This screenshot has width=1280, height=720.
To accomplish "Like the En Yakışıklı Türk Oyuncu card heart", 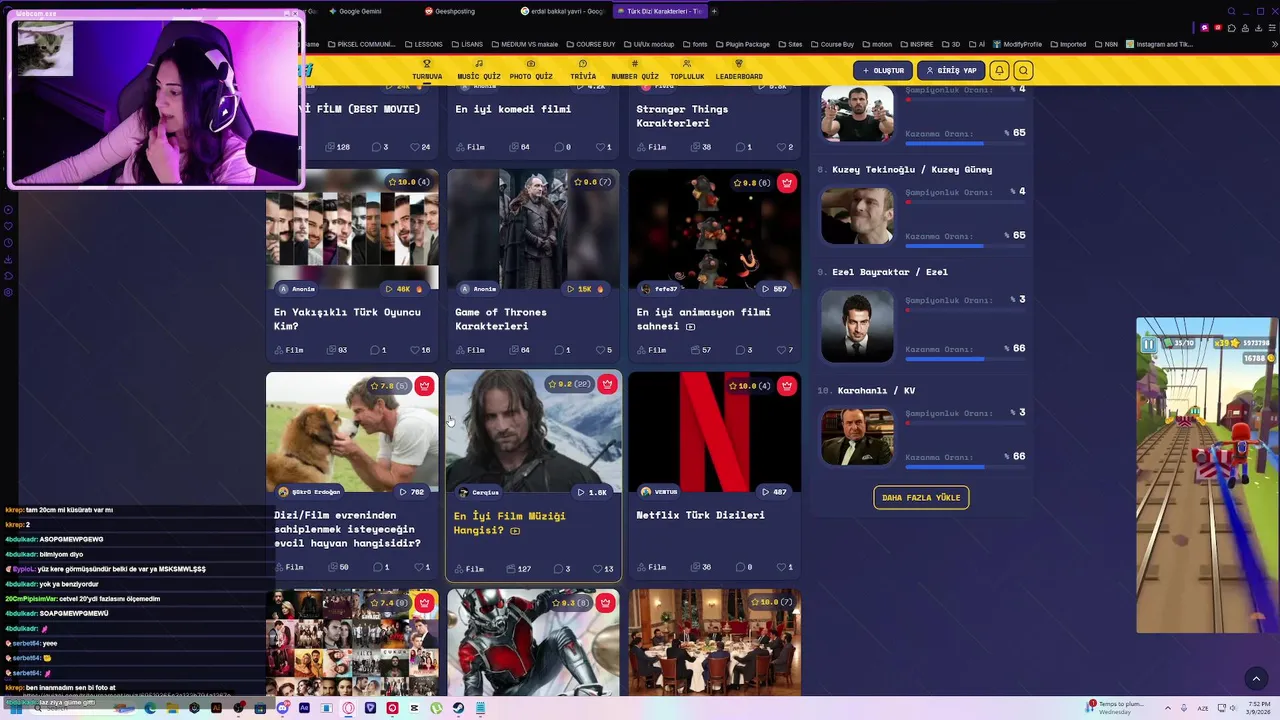I will [420, 350].
